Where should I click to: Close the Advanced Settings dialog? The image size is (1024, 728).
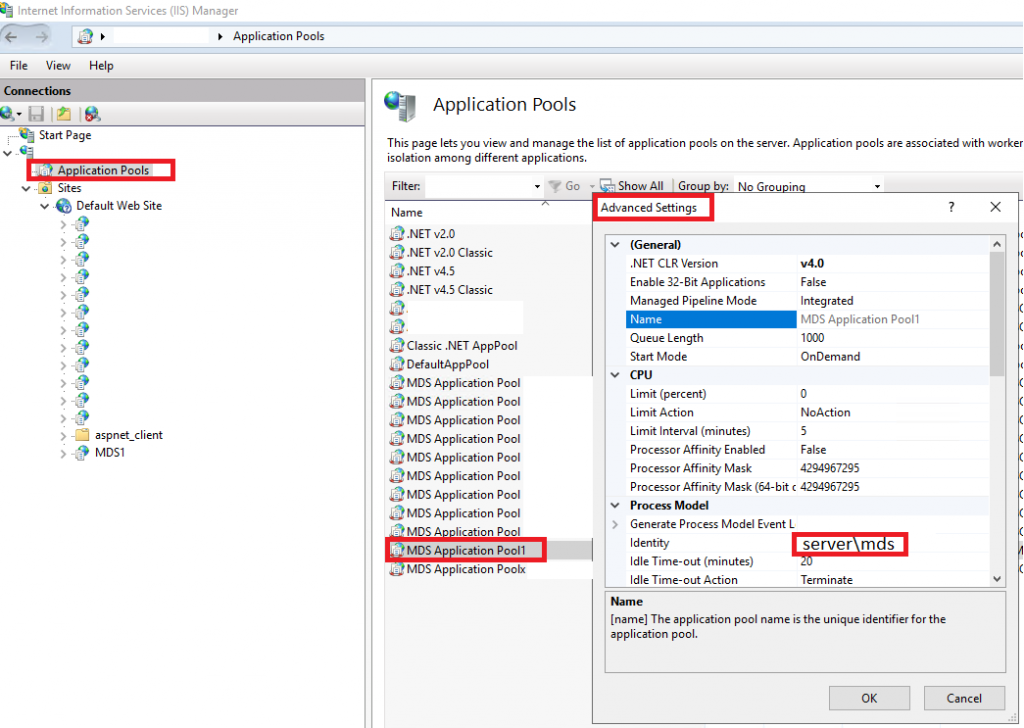pos(995,207)
